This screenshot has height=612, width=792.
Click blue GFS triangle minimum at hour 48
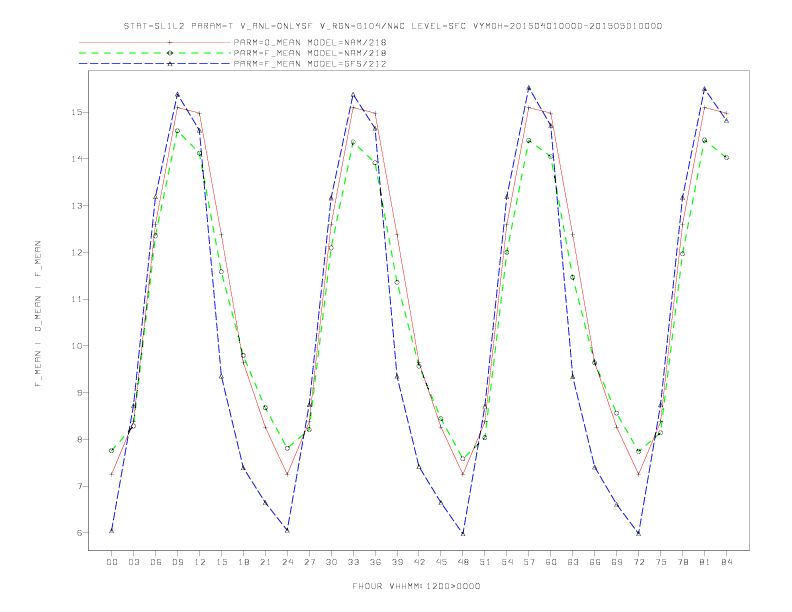[x=463, y=533]
